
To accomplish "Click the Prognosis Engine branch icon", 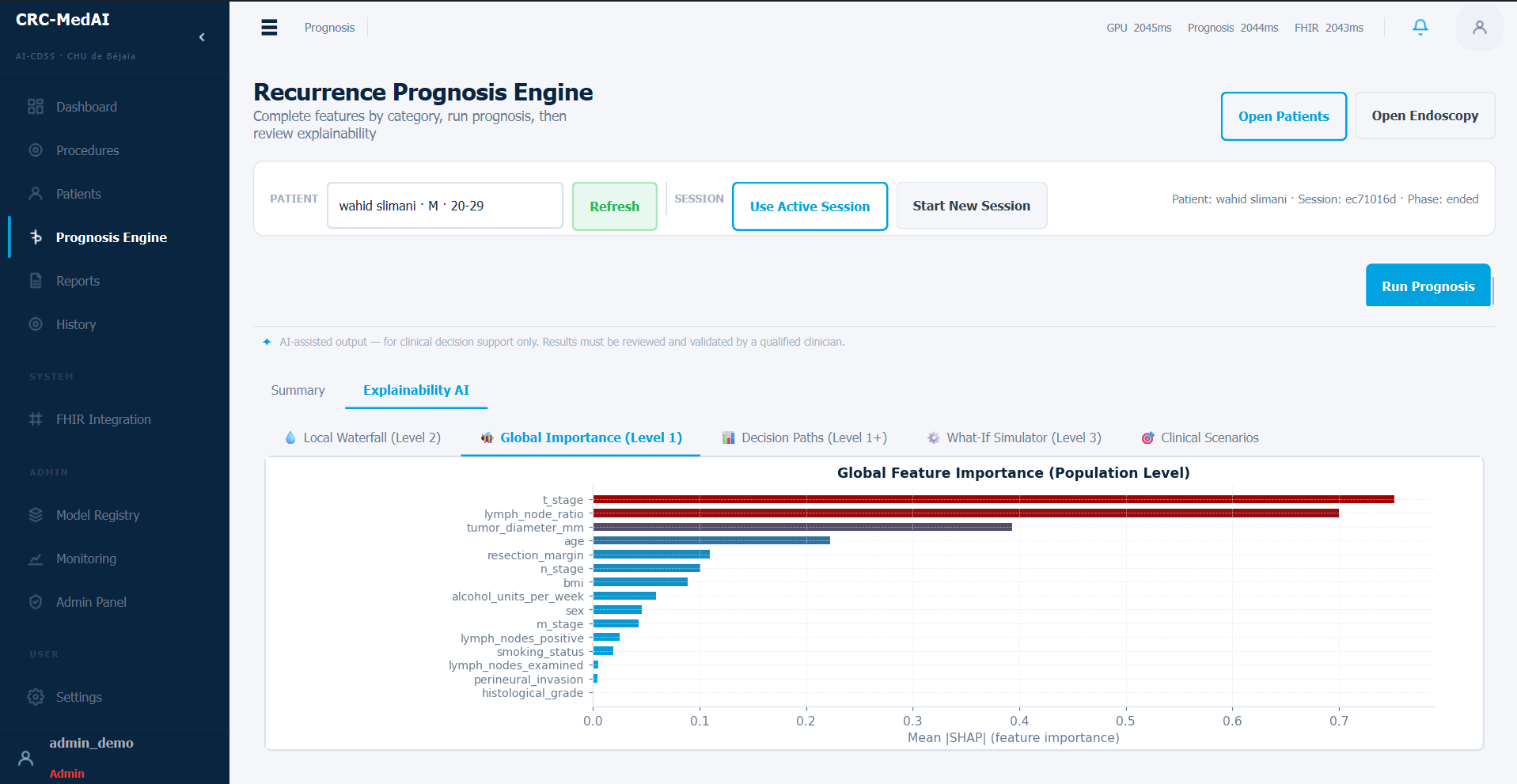I will click(x=36, y=237).
